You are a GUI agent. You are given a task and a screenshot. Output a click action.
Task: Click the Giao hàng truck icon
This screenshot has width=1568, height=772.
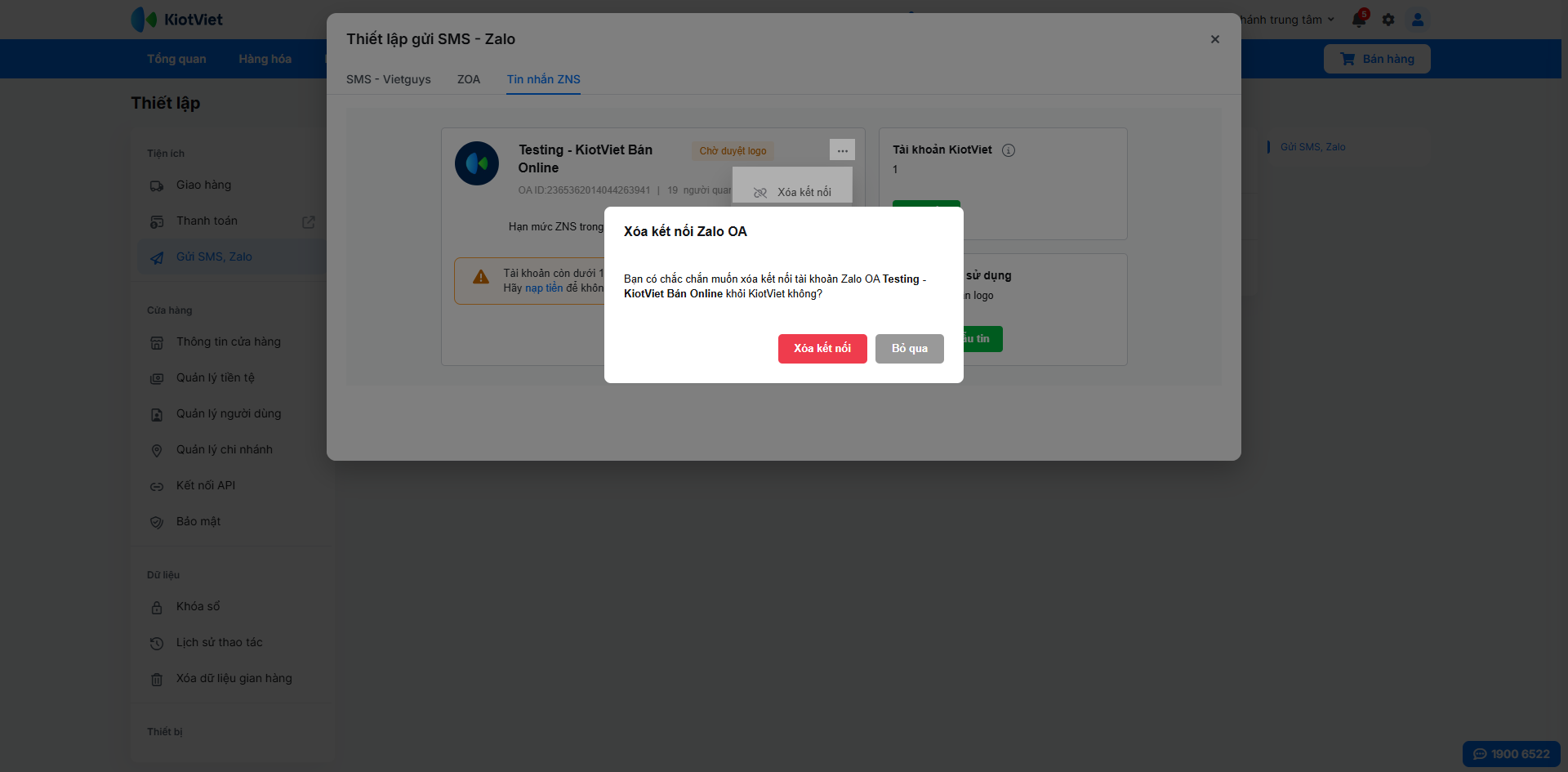(x=157, y=186)
